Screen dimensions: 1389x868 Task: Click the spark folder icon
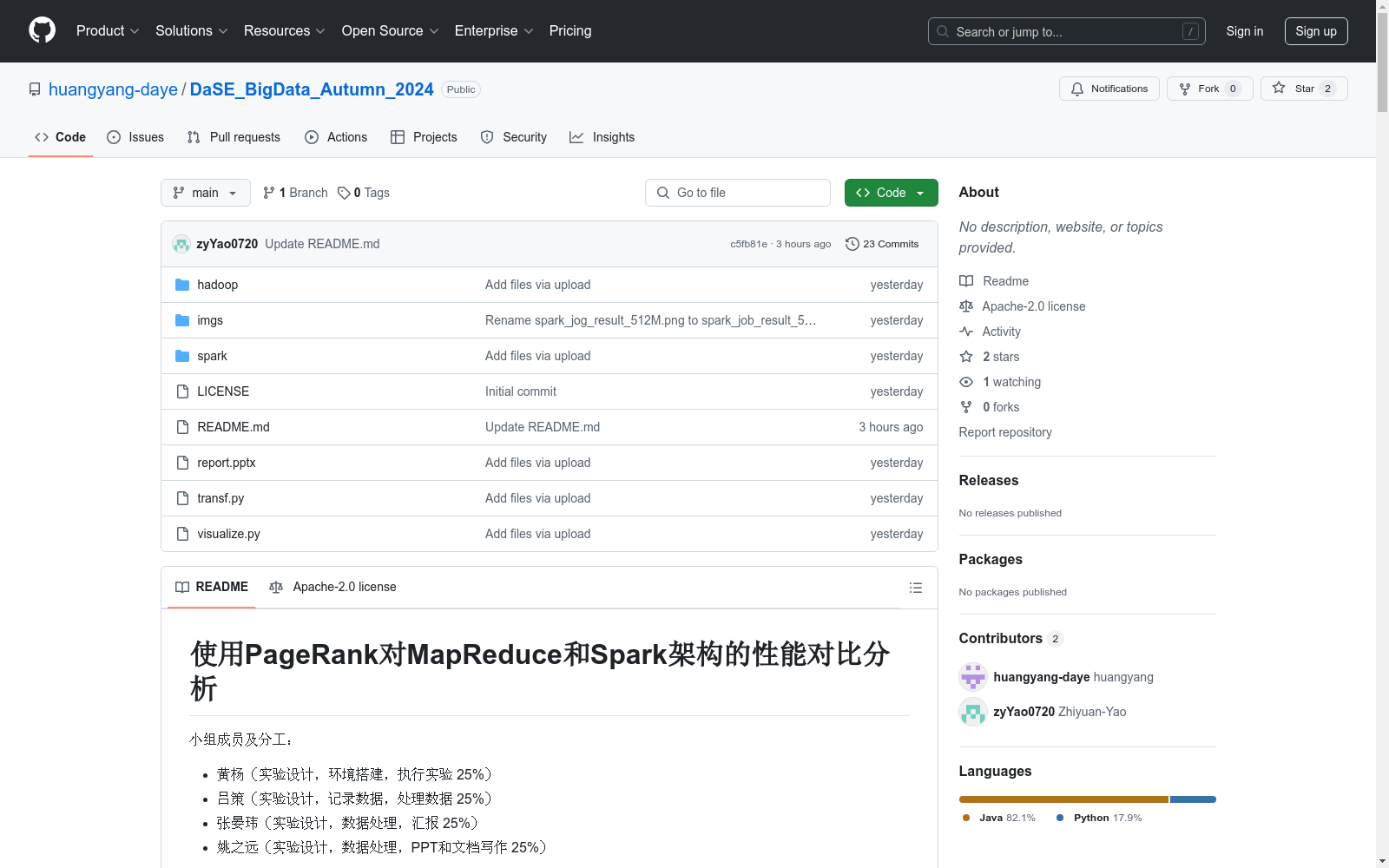182,356
